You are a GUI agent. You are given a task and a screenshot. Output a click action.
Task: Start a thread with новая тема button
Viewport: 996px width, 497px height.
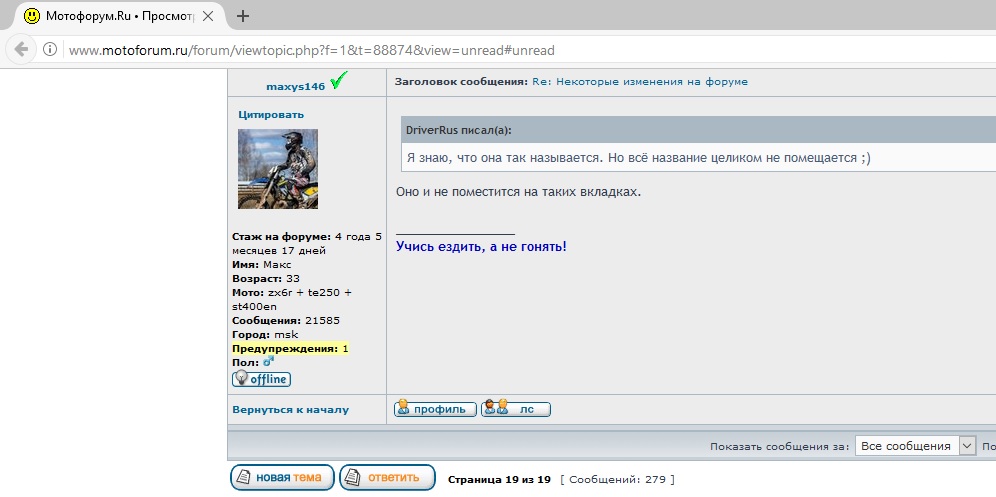pyautogui.click(x=282, y=478)
